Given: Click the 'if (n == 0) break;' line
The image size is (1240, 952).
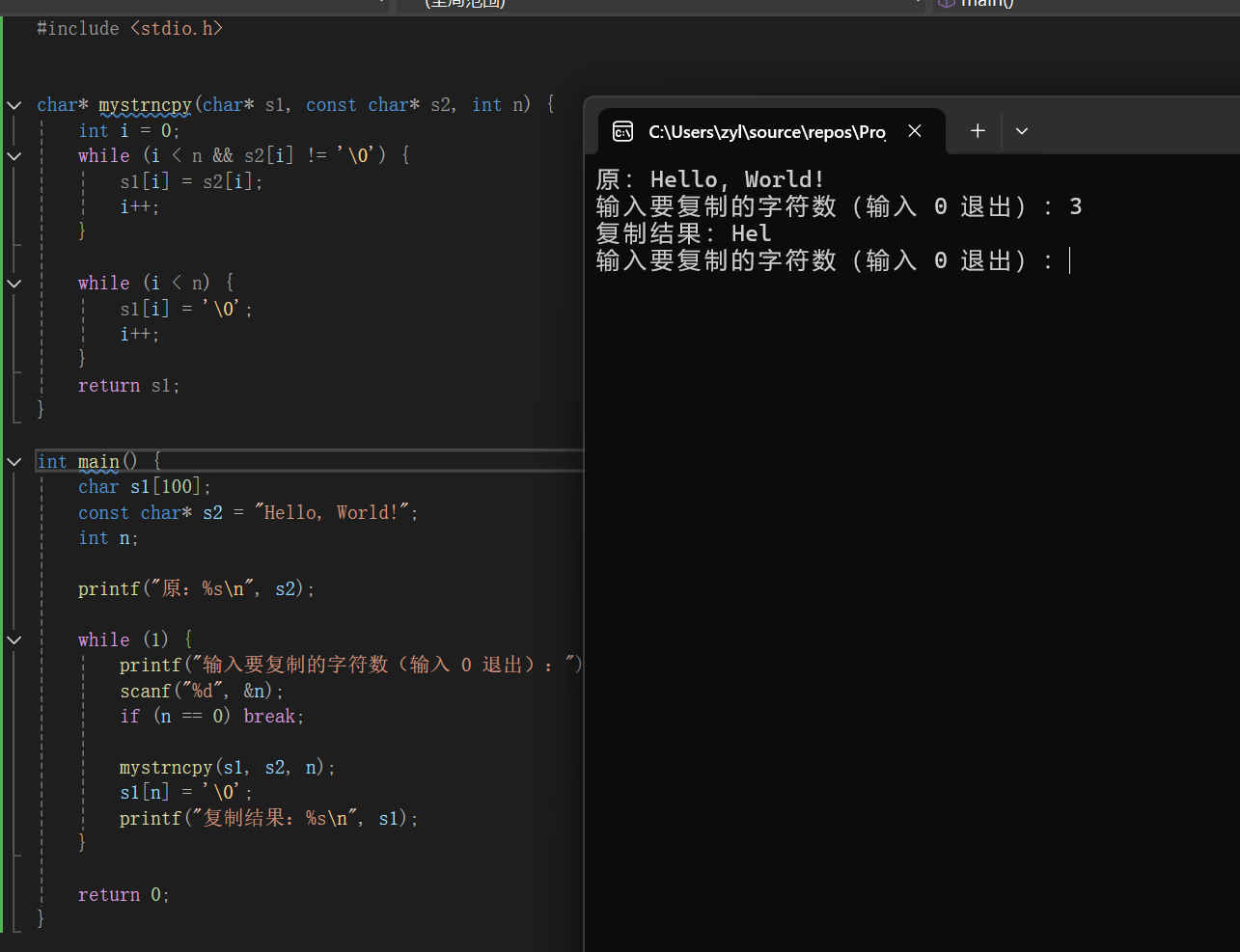Looking at the screenshot, I should point(212,716).
